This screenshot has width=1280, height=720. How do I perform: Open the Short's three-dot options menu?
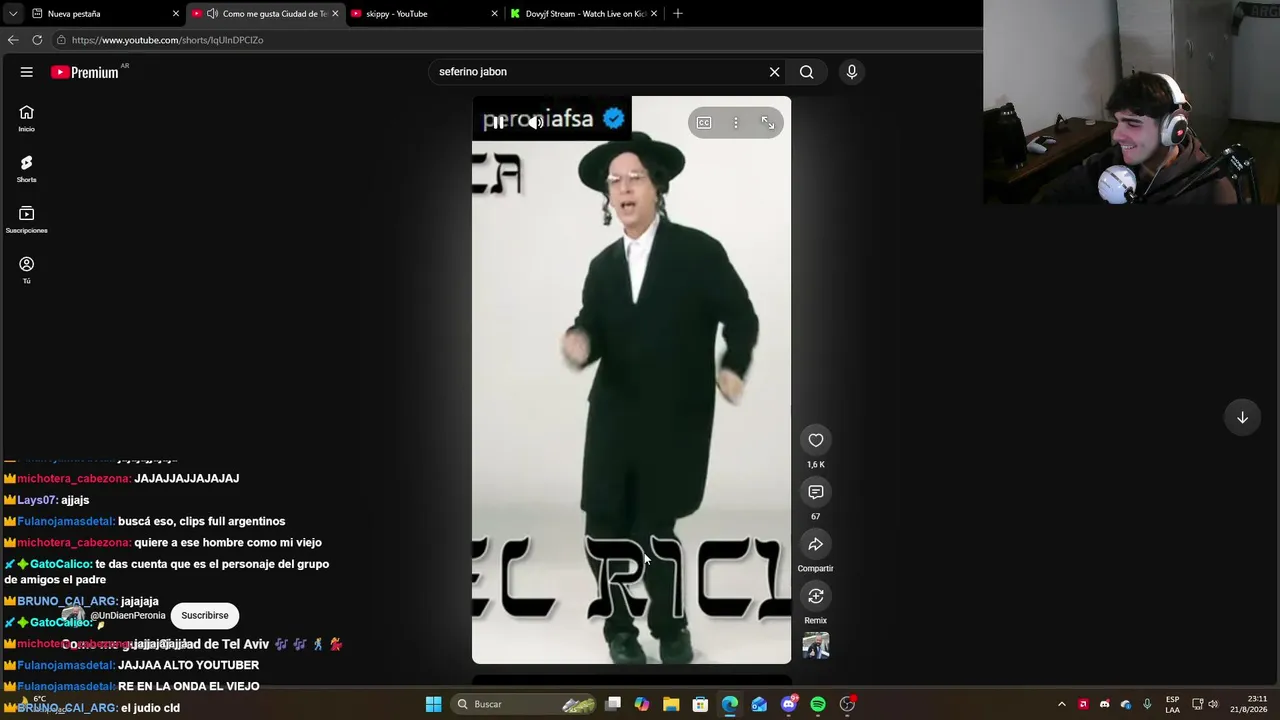click(736, 123)
